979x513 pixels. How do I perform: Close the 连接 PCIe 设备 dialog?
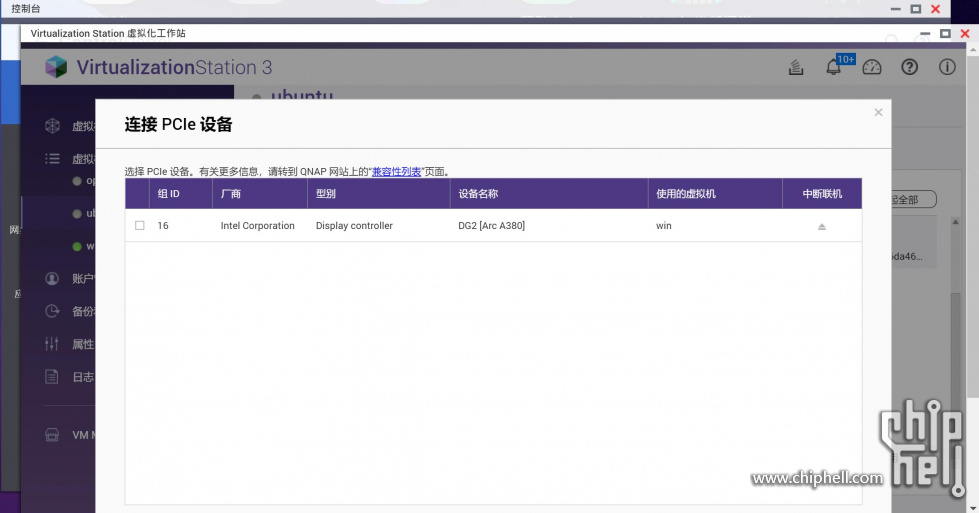point(878,112)
